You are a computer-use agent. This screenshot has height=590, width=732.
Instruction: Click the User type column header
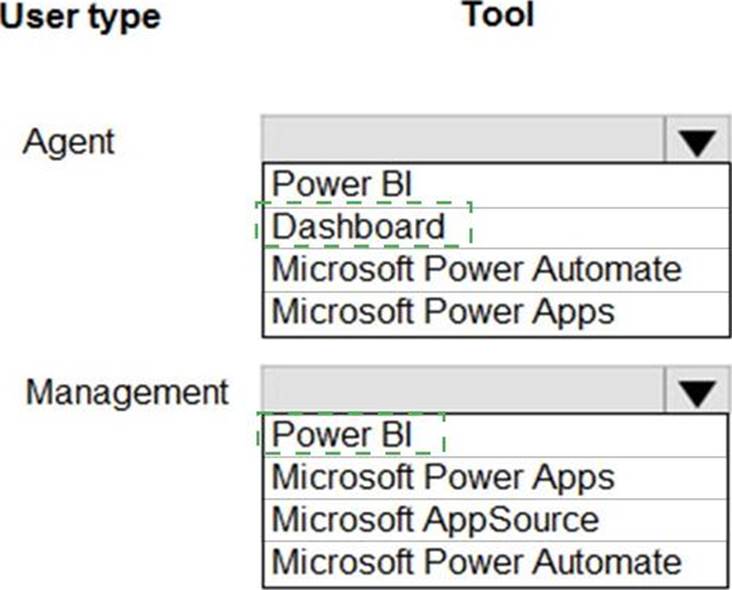click(x=80, y=17)
